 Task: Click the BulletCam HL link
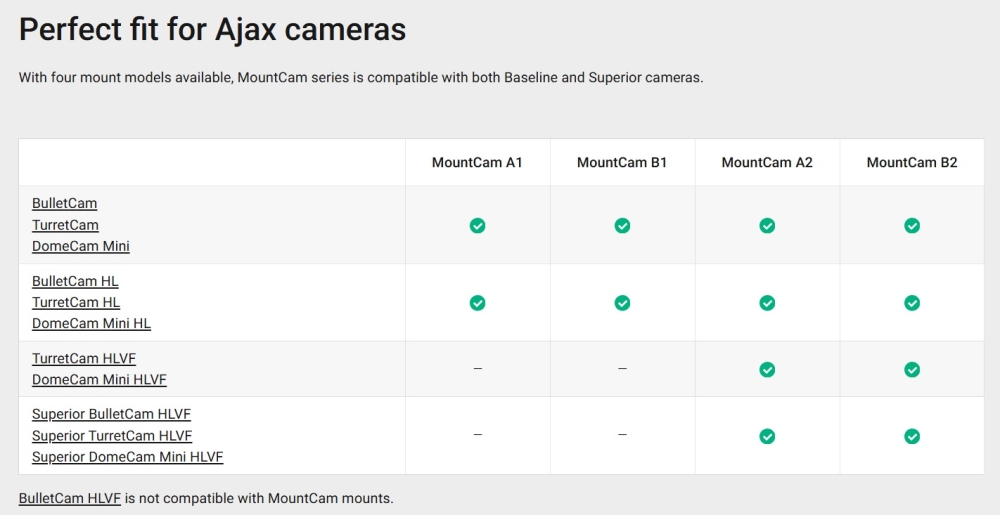[x=75, y=281]
